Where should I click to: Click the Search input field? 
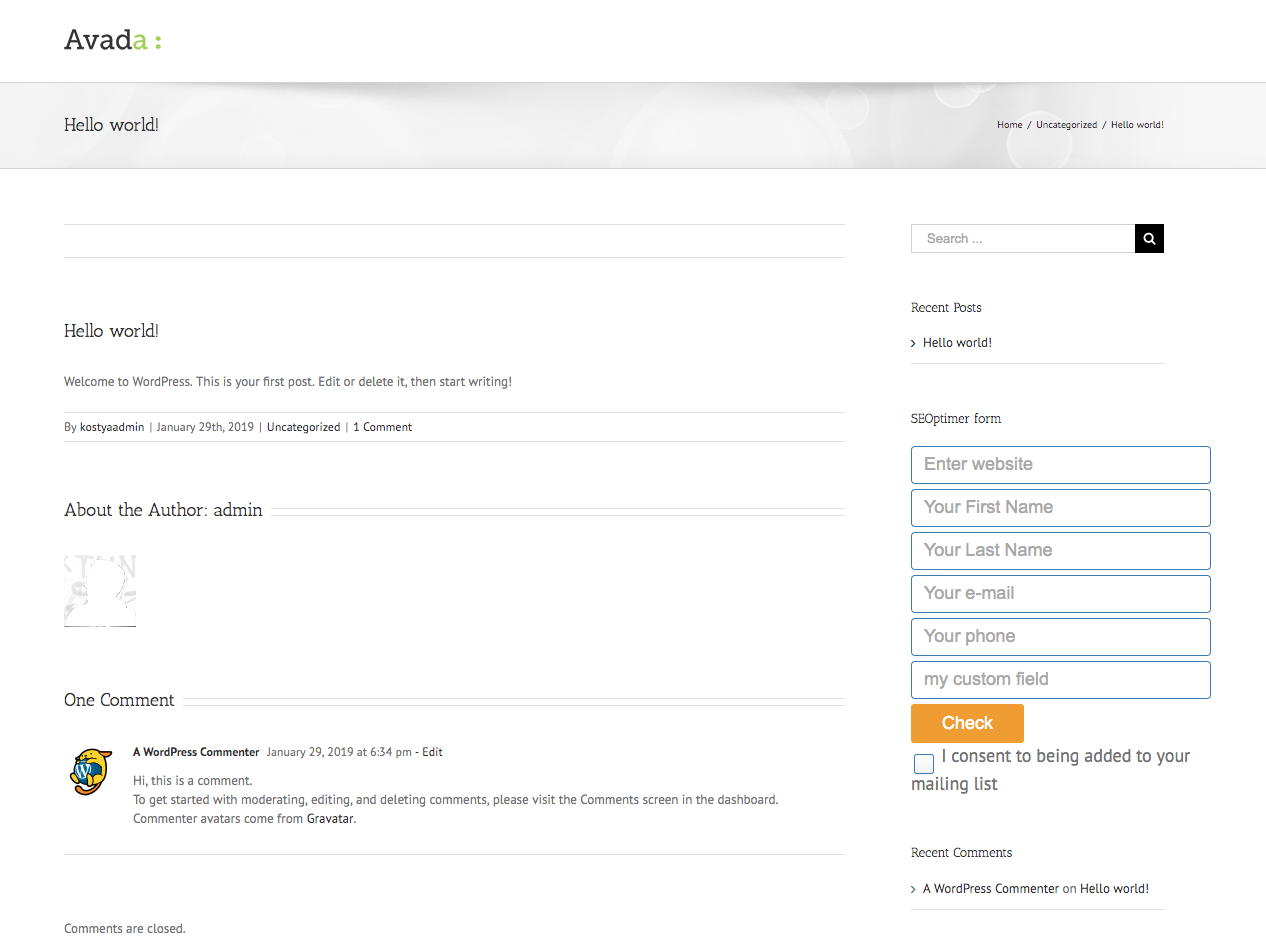[1022, 239]
